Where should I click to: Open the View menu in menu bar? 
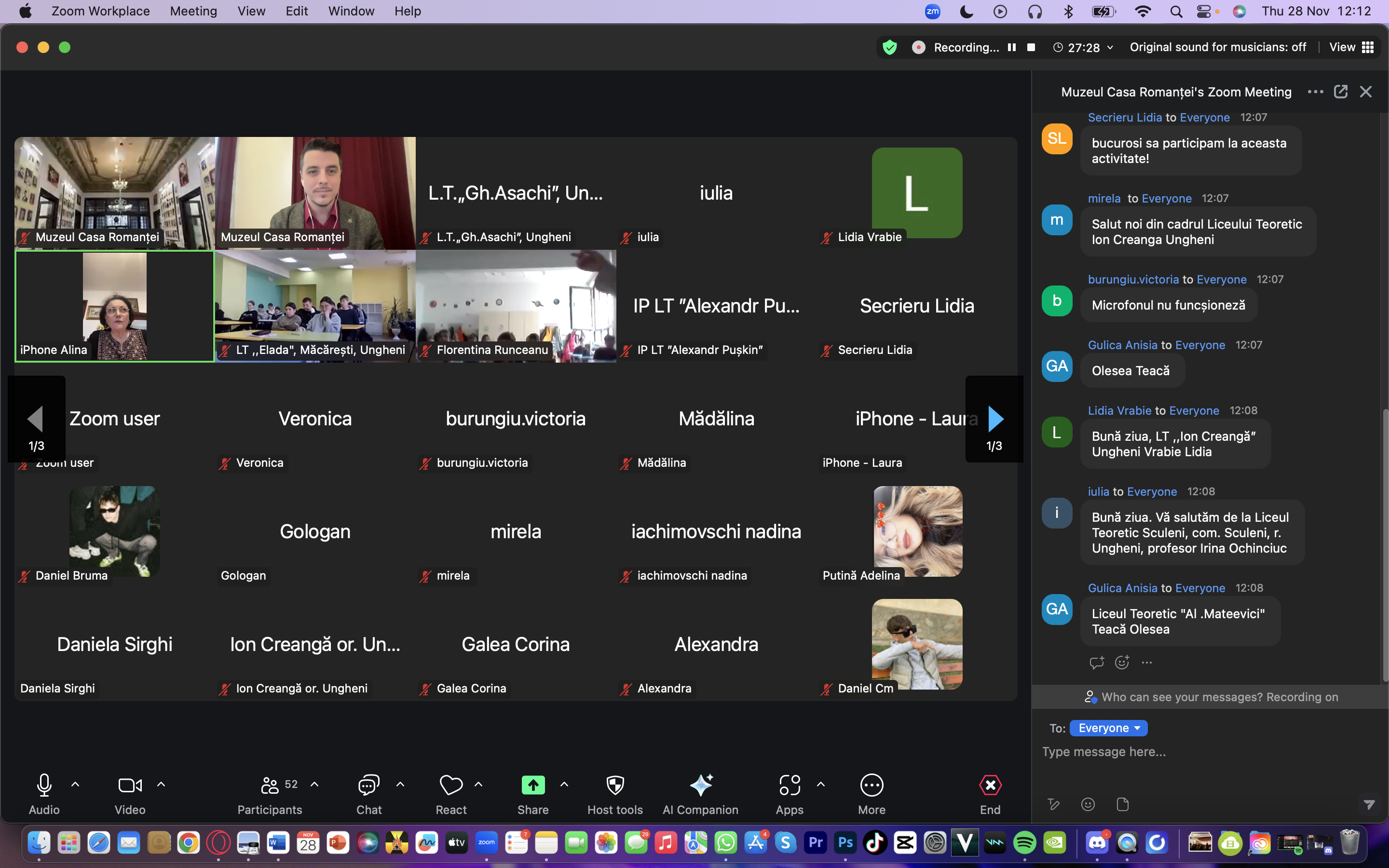(x=251, y=11)
